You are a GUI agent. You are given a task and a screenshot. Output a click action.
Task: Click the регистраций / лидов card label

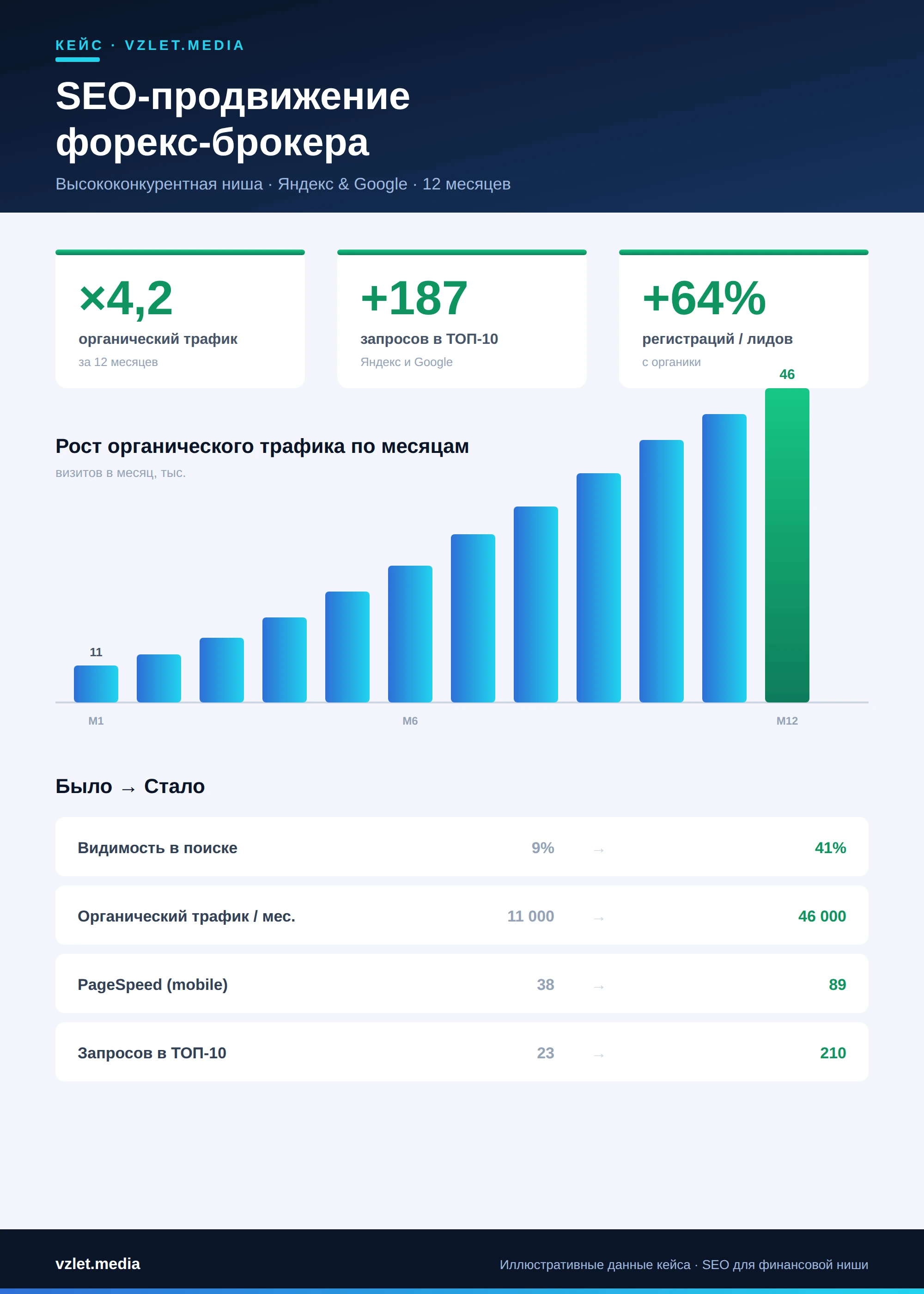(x=717, y=339)
